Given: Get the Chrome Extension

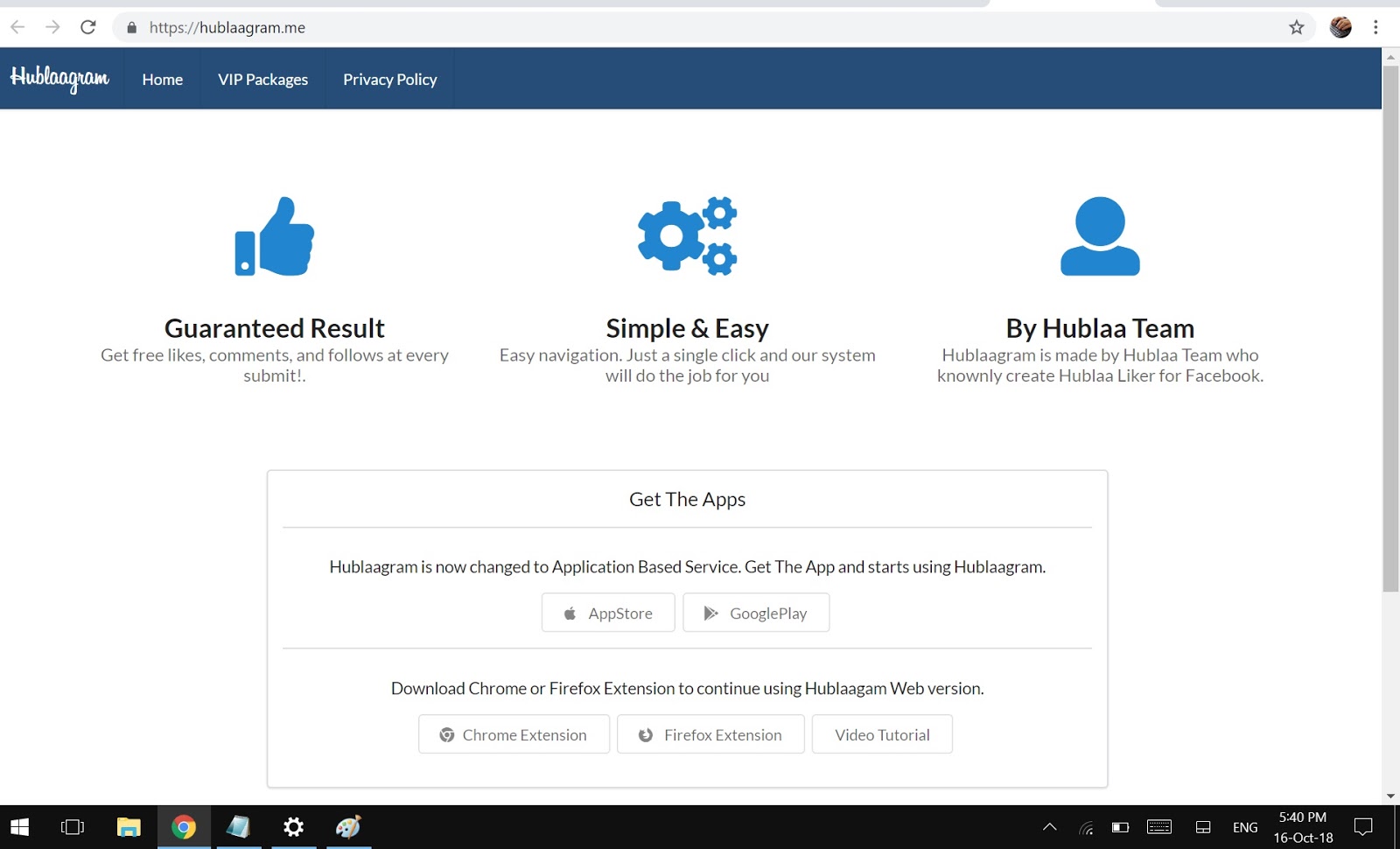Looking at the screenshot, I should (514, 734).
